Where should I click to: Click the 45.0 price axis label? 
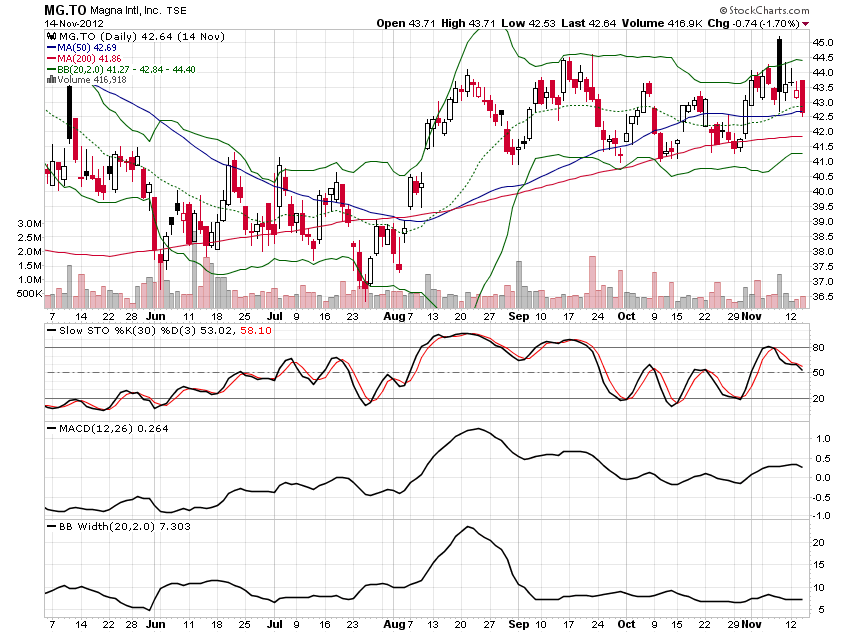coord(822,42)
